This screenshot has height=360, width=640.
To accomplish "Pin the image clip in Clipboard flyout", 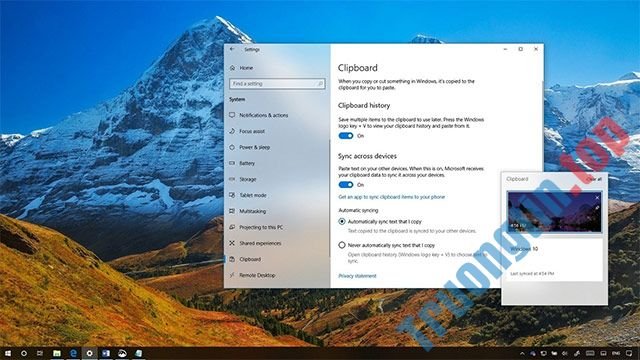I will tap(597, 208).
